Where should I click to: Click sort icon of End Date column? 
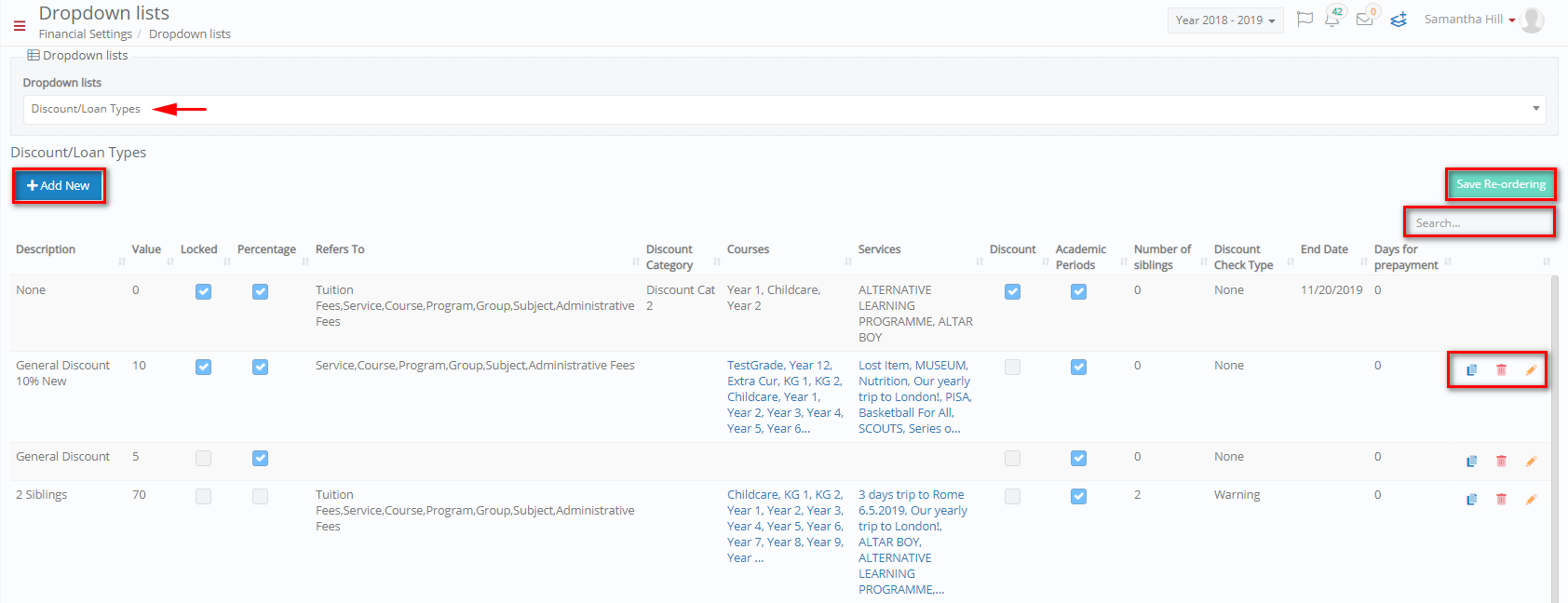pyautogui.click(x=1364, y=262)
